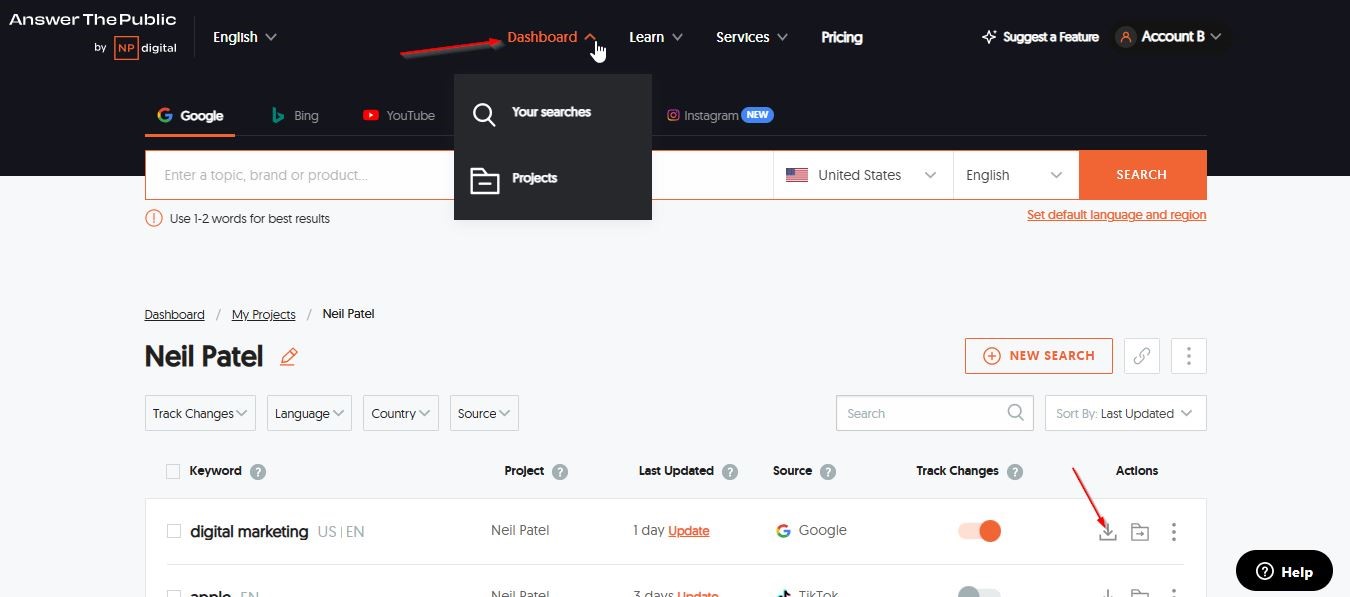Click the pencil icon to rename Neil Patel
This screenshot has height=597, width=1350.
click(x=289, y=357)
